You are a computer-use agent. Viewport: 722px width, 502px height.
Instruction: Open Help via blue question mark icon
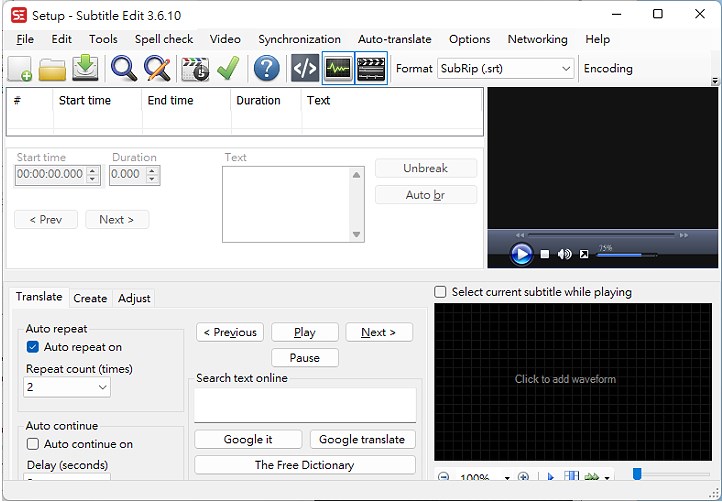tap(266, 69)
